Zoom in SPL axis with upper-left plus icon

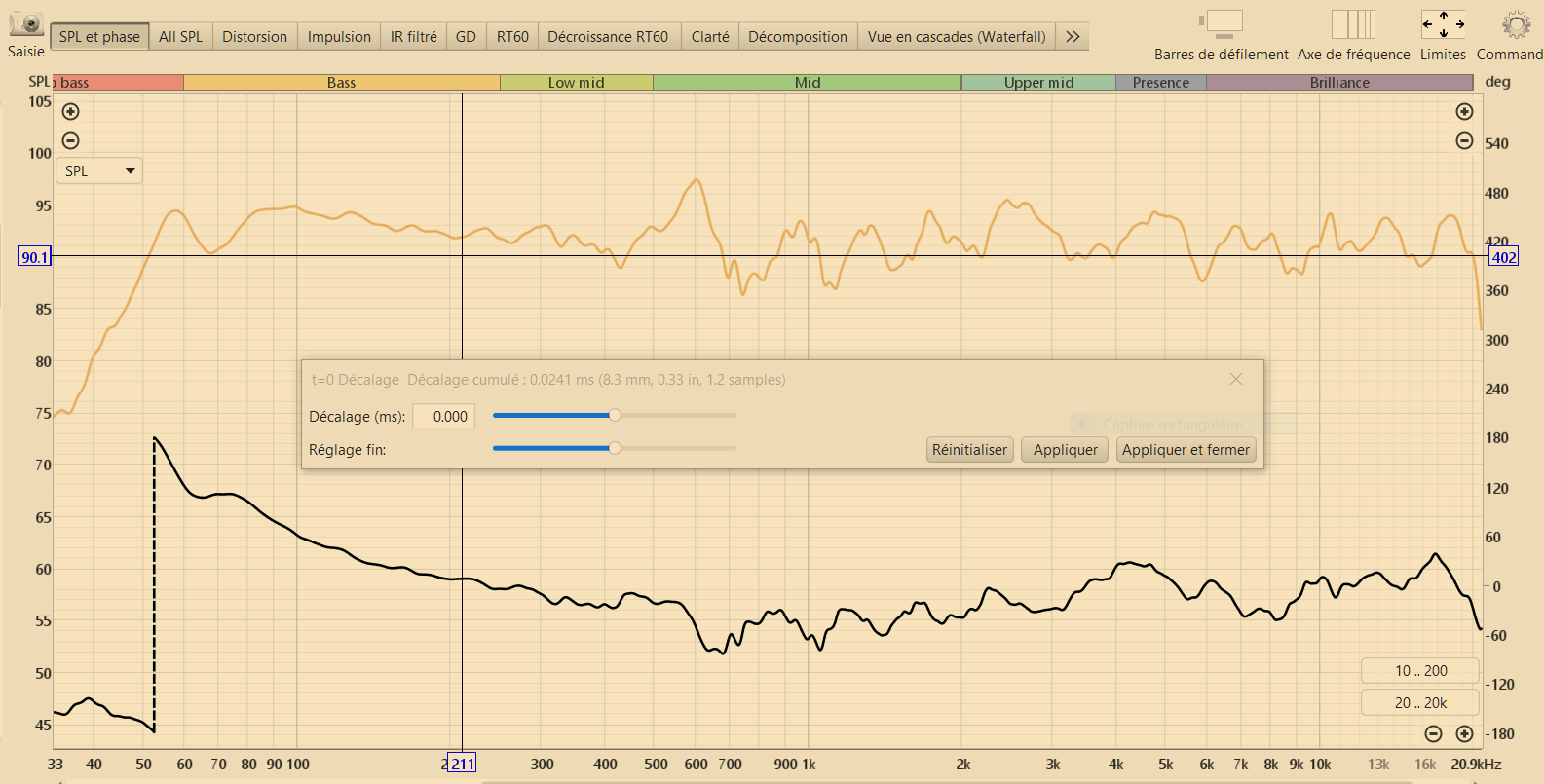(x=71, y=112)
